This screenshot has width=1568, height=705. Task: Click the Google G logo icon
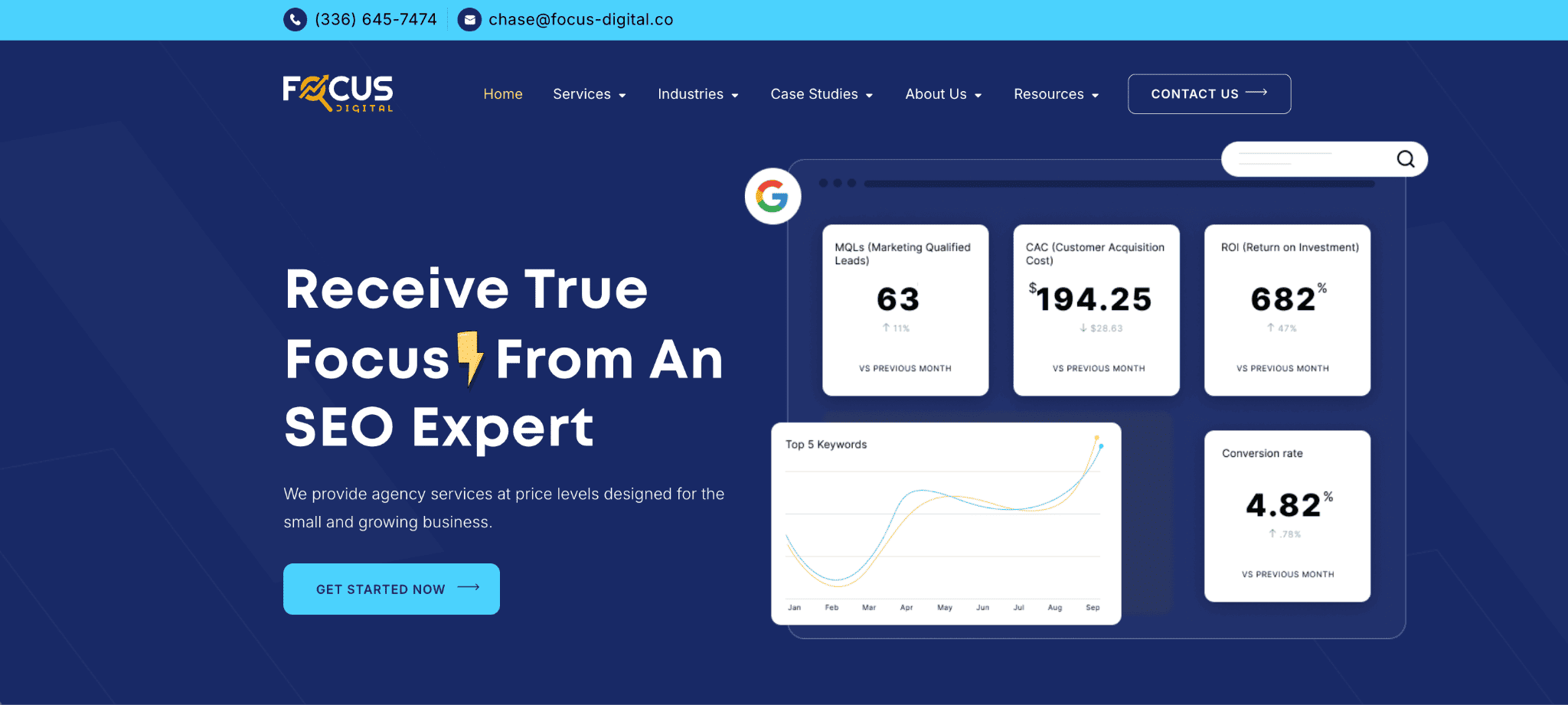[x=773, y=197]
